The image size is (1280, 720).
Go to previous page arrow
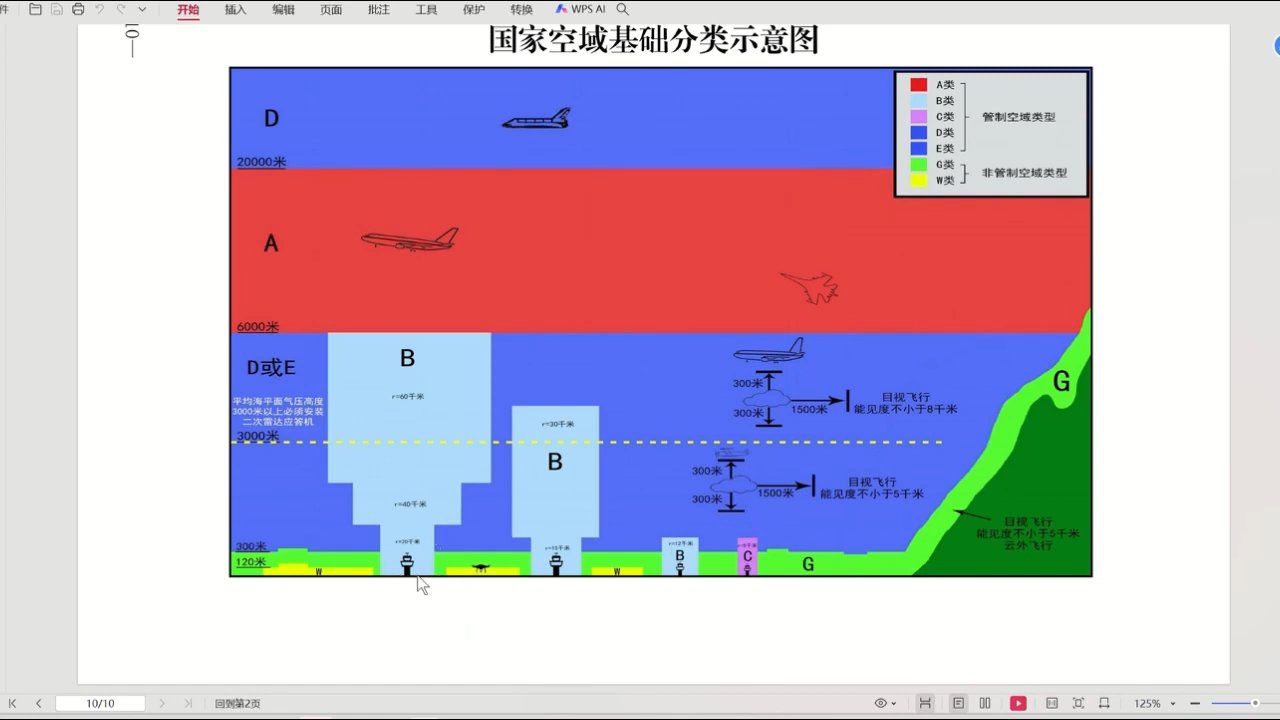[39, 703]
